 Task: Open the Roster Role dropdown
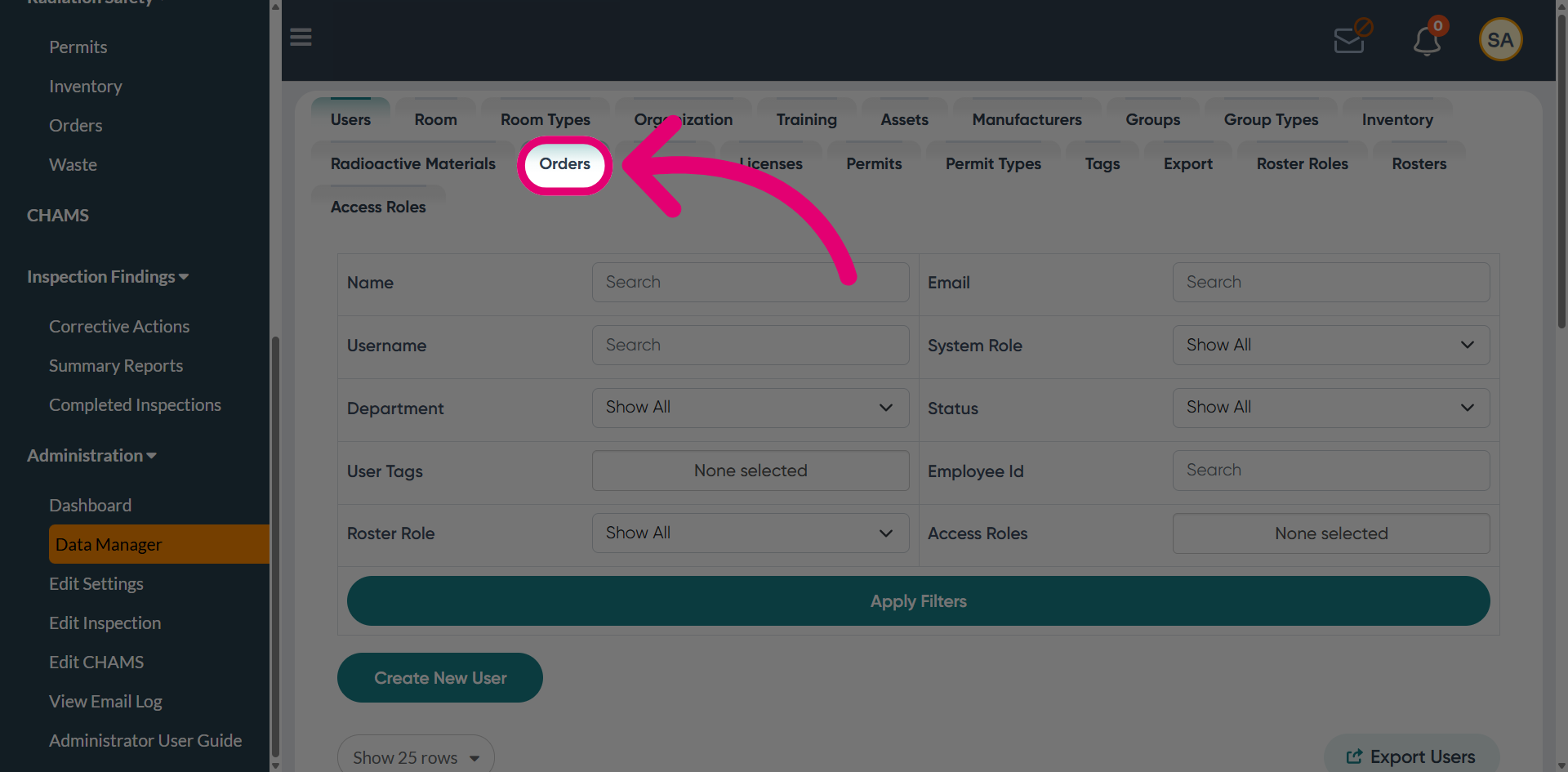[x=751, y=533]
